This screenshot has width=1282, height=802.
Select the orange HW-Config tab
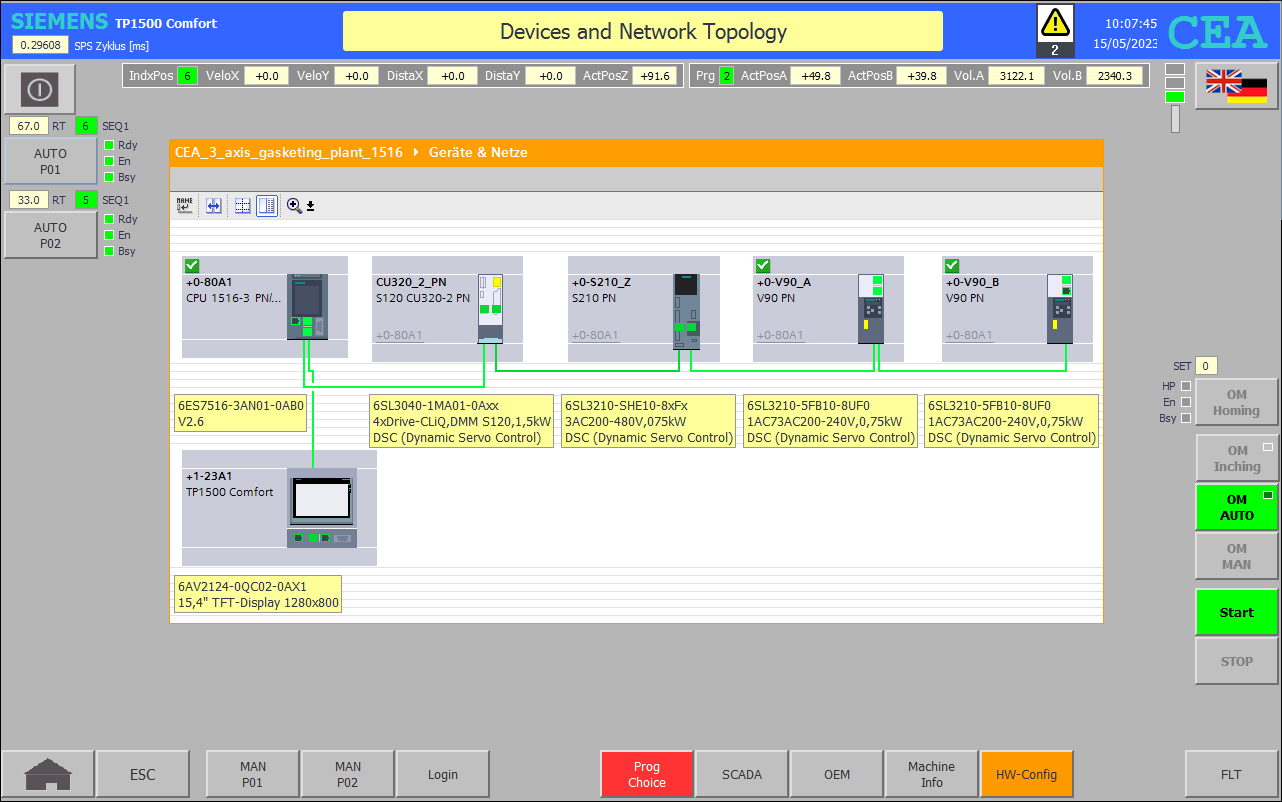click(1026, 774)
